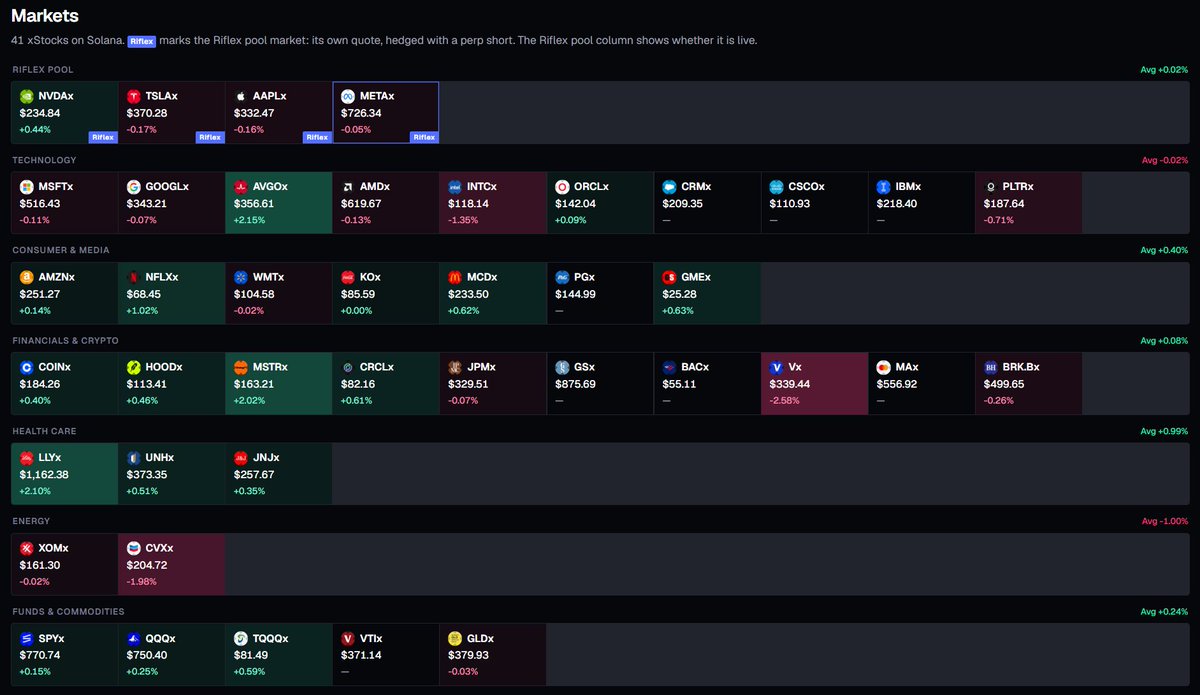Click the JNJx change +0.35%
The image size is (1200, 695).
click(x=248, y=491)
